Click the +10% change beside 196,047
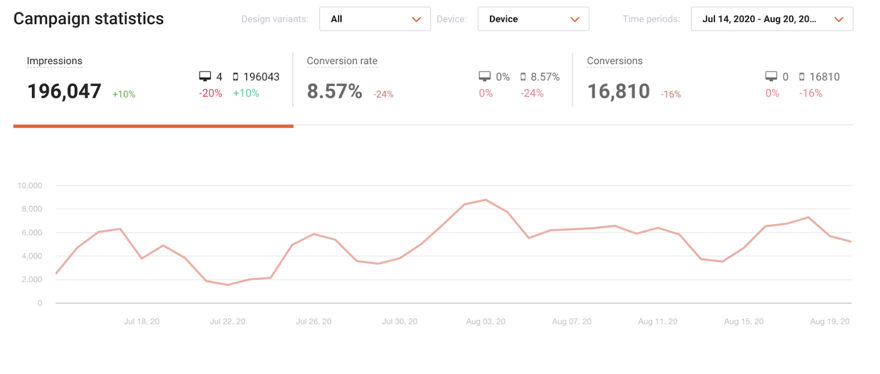Screen dimensions: 880x374 click(x=124, y=94)
